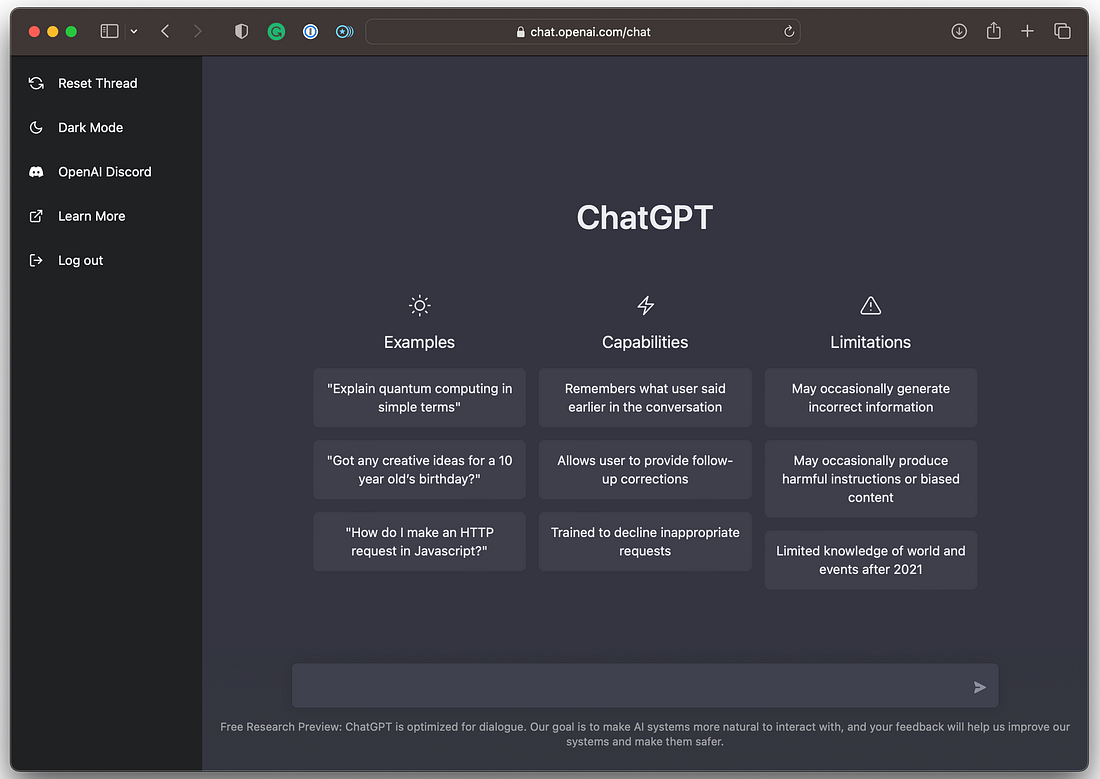Click the blue star extension icon

click(x=344, y=31)
